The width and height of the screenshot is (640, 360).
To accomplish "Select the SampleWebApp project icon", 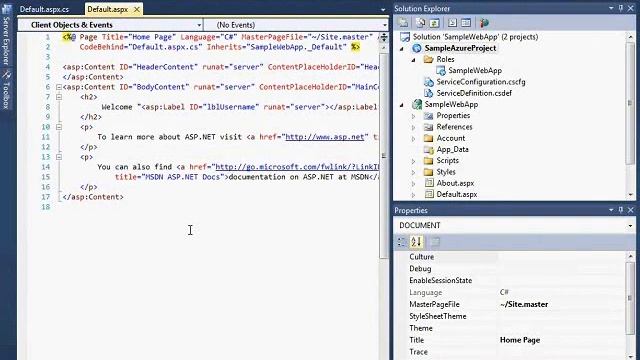I will (x=417, y=104).
